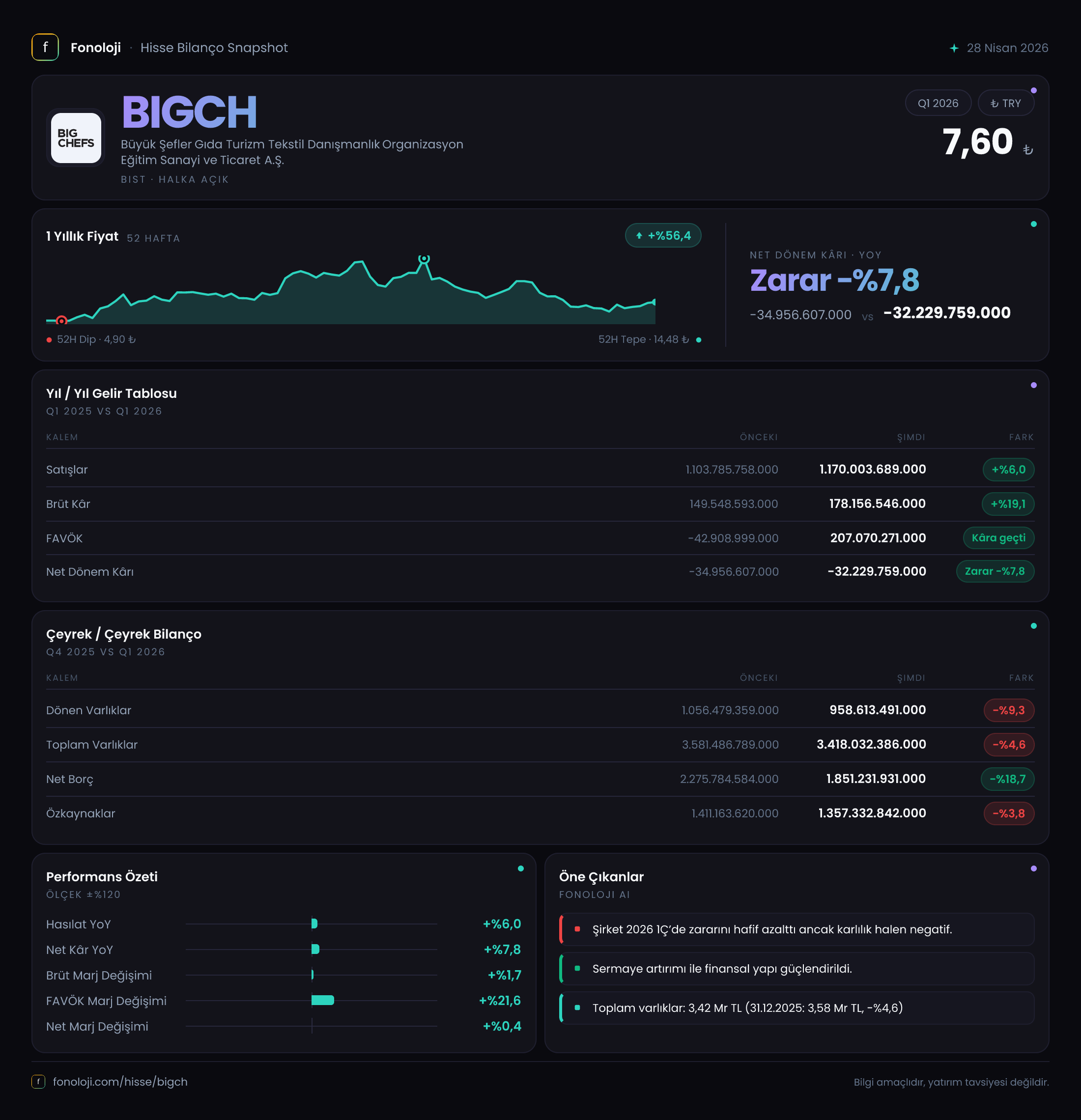Viewport: 1081px width, 1120px height.
Task: Click the Net Borç value 1.851.231.931.000
Action: (876, 778)
